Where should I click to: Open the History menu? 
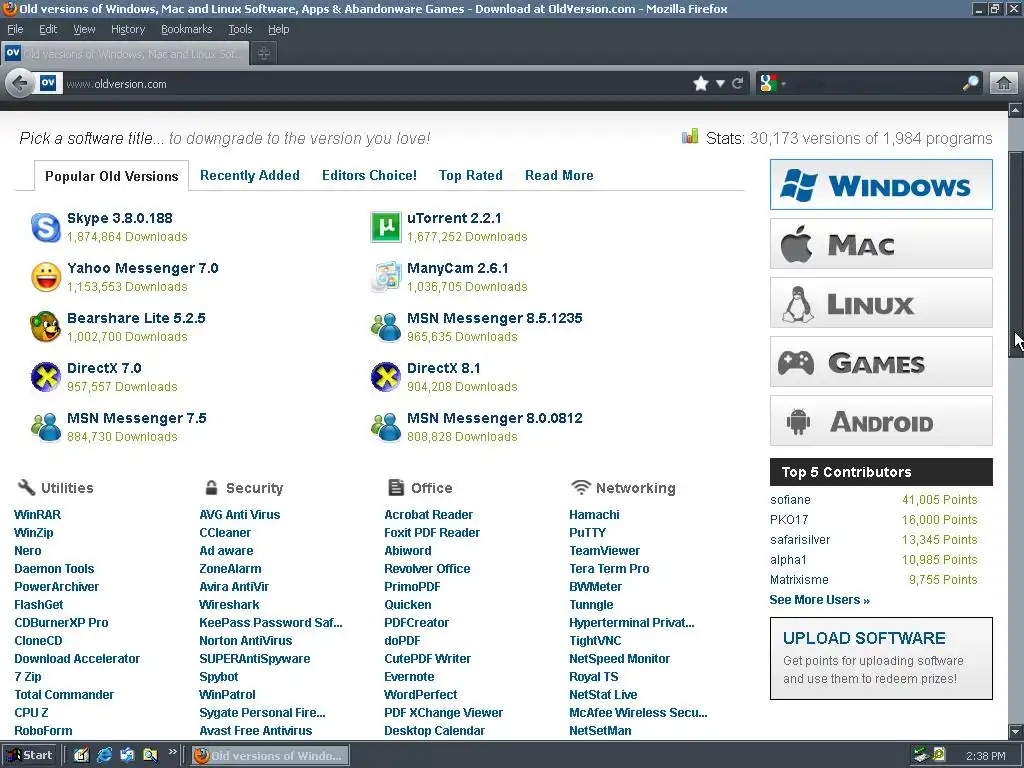coord(128,29)
